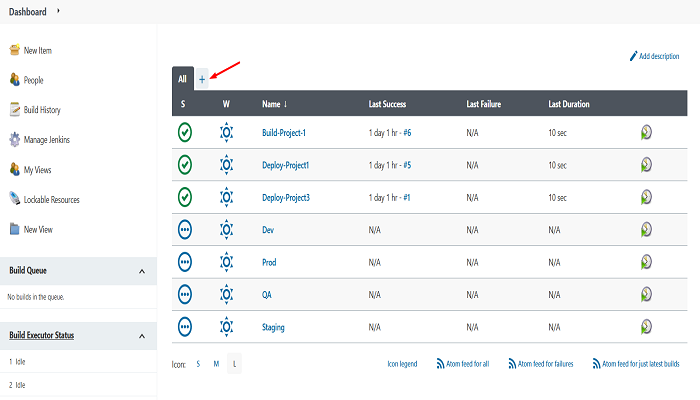This screenshot has width=700, height=400.
Task: Open build #6 of Build-Project-1
Action: 407,133
